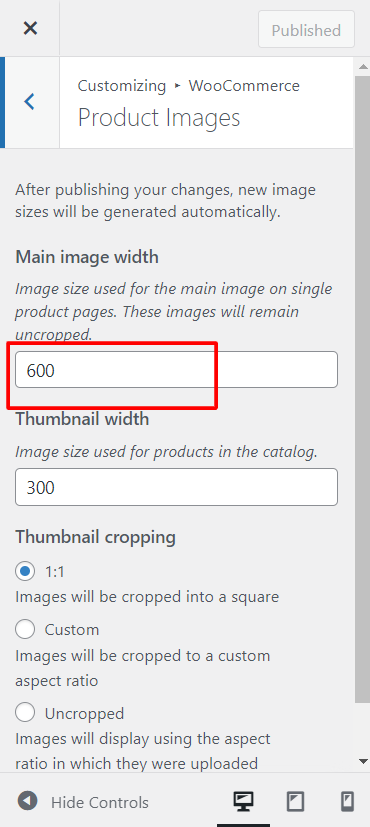The image size is (370, 827).
Task: Go back using the left chevron arrow
Action: pyautogui.click(x=30, y=101)
